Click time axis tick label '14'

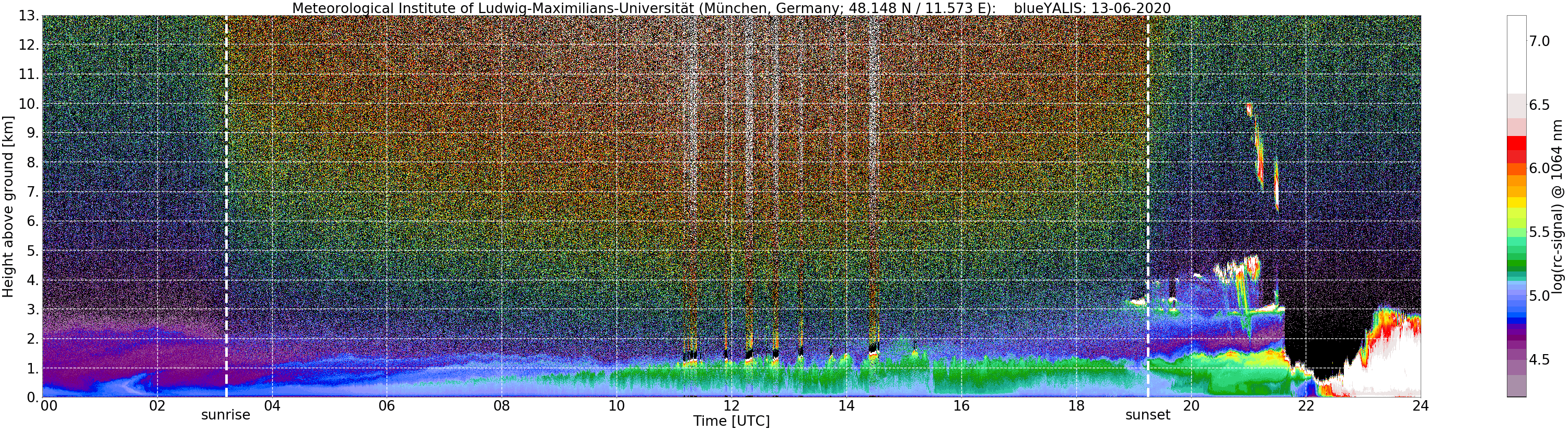(x=846, y=406)
